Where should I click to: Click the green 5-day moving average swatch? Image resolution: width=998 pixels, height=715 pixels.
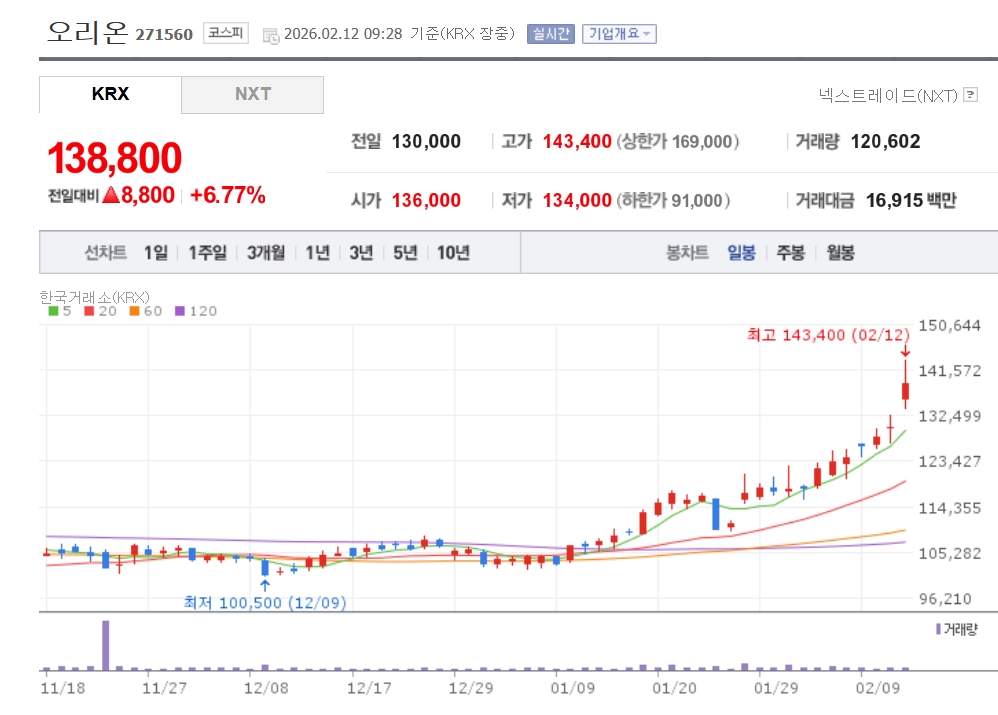click(x=53, y=311)
